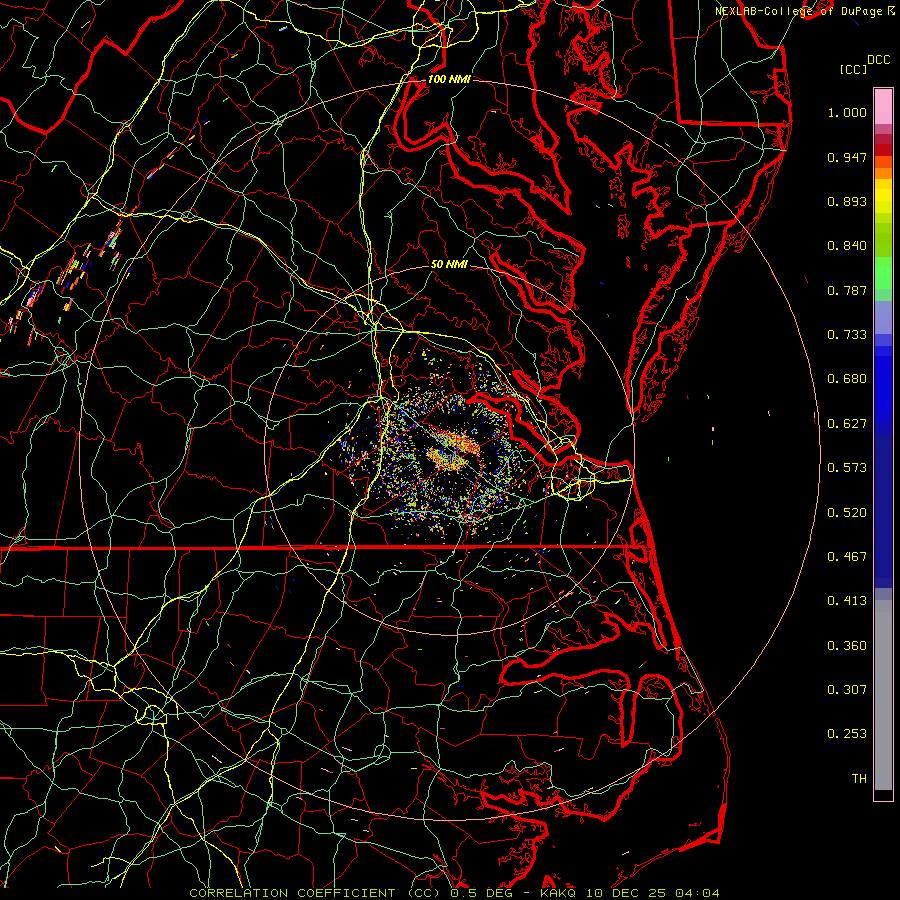Click the 0.413 scale value
Viewport: 900px width, 900px height.
click(847, 601)
